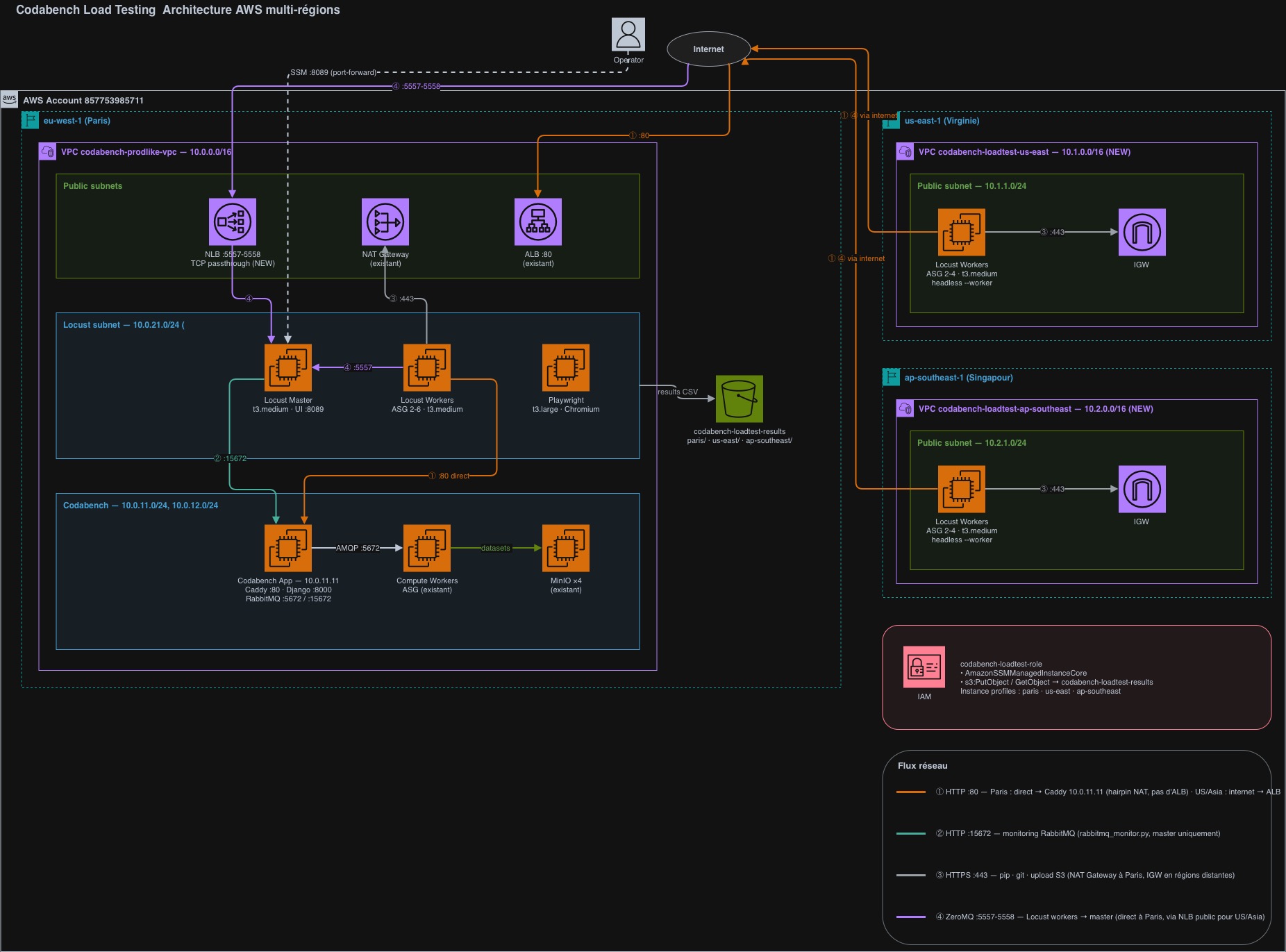The width and height of the screenshot is (1286, 952).
Task: Click the codabench-loadtest-us-east VPC icon
Action: click(x=905, y=151)
